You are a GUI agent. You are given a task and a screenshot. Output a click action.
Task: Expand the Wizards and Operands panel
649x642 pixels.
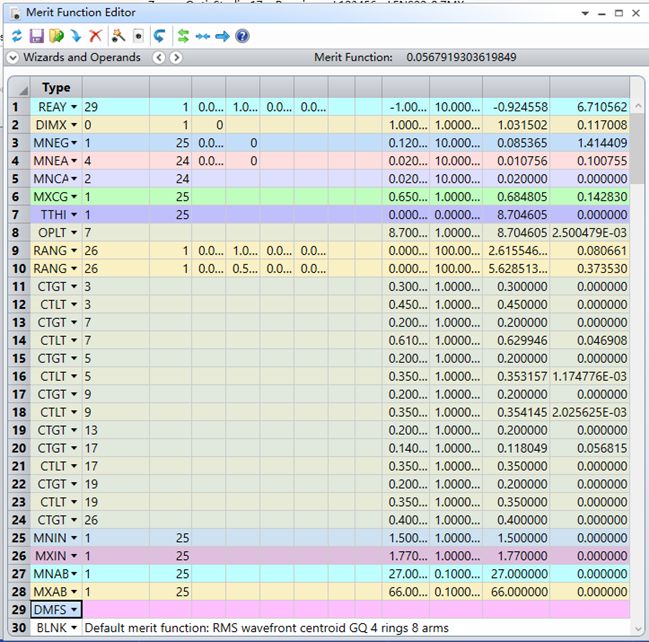(x=13, y=58)
